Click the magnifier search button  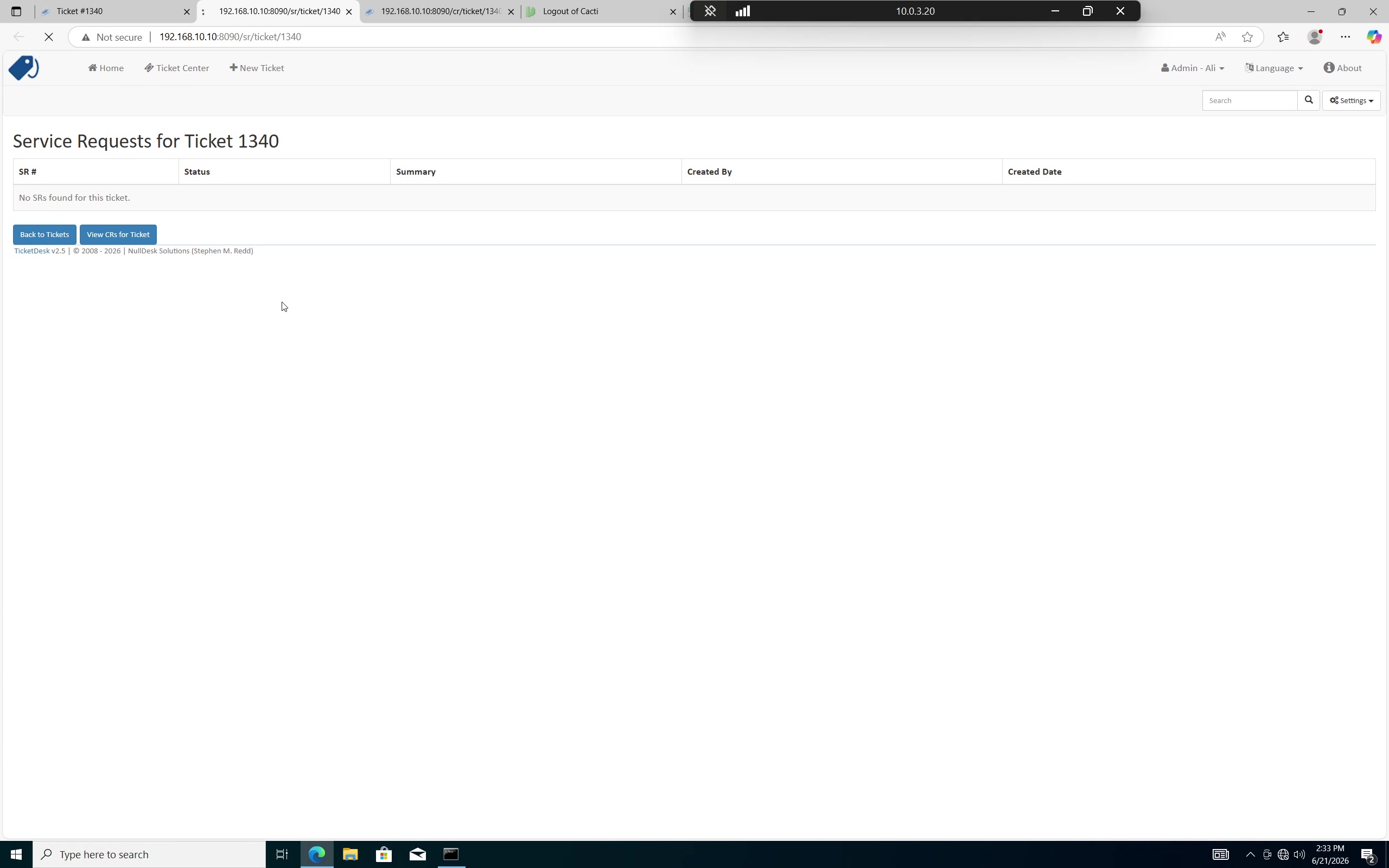click(1309, 100)
